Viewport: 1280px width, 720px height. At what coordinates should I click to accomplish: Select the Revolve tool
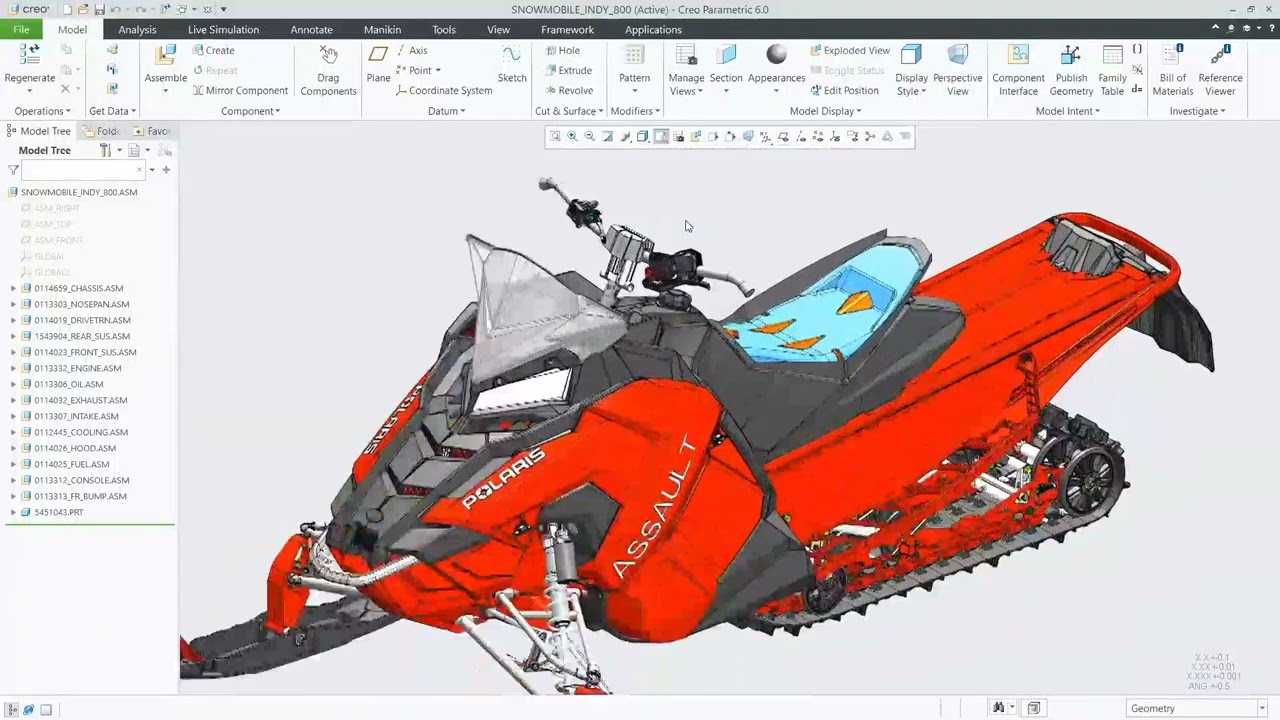click(x=568, y=90)
